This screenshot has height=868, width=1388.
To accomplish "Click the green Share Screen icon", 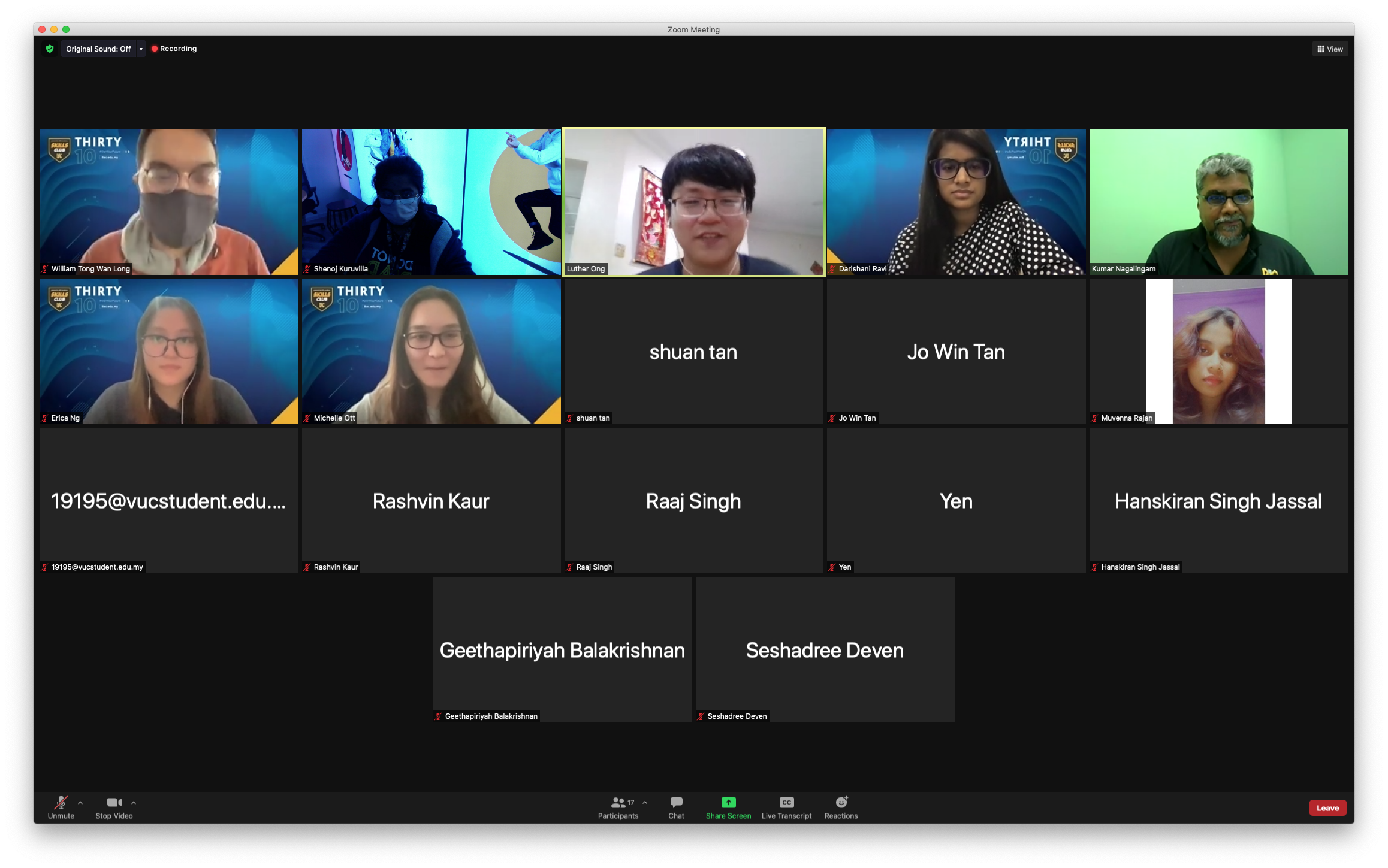I will click(x=728, y=802).
